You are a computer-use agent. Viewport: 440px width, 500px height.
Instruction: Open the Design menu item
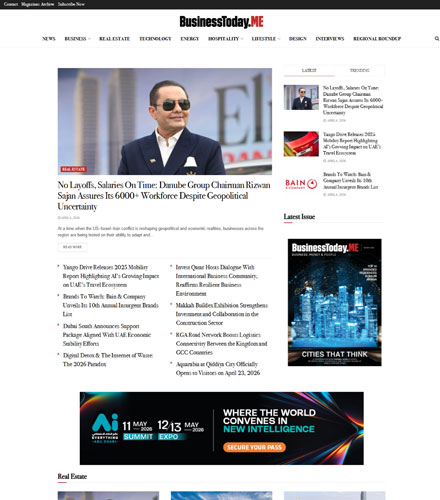tap(298, 39)
